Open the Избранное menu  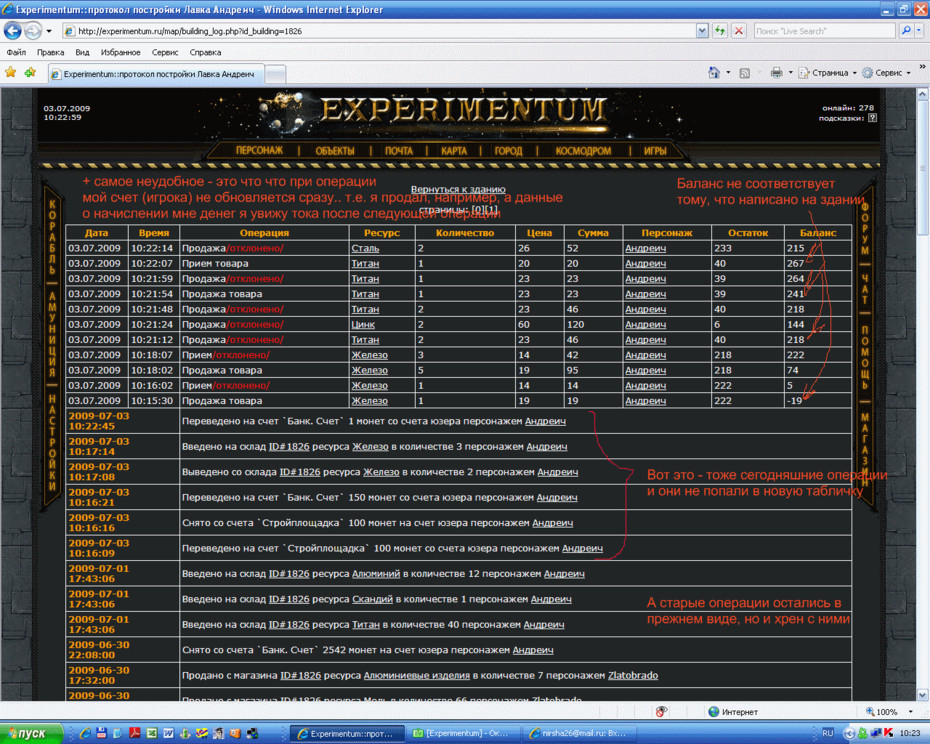click(120, 52)
